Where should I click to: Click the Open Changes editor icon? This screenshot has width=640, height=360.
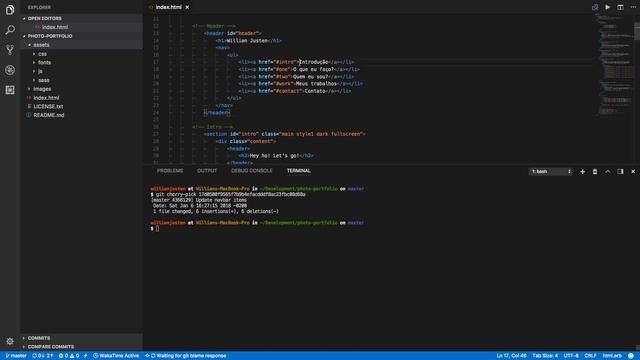(x=595, y=7)
